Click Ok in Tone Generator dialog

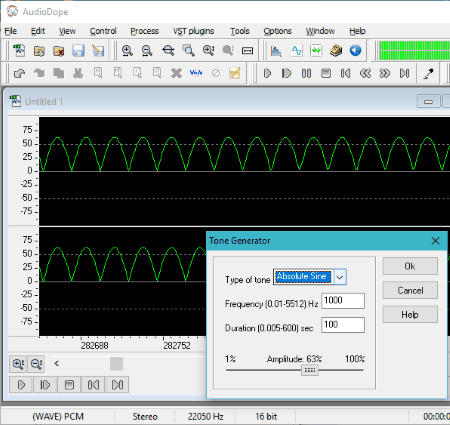pyautogui.click(x=410, y=266)
